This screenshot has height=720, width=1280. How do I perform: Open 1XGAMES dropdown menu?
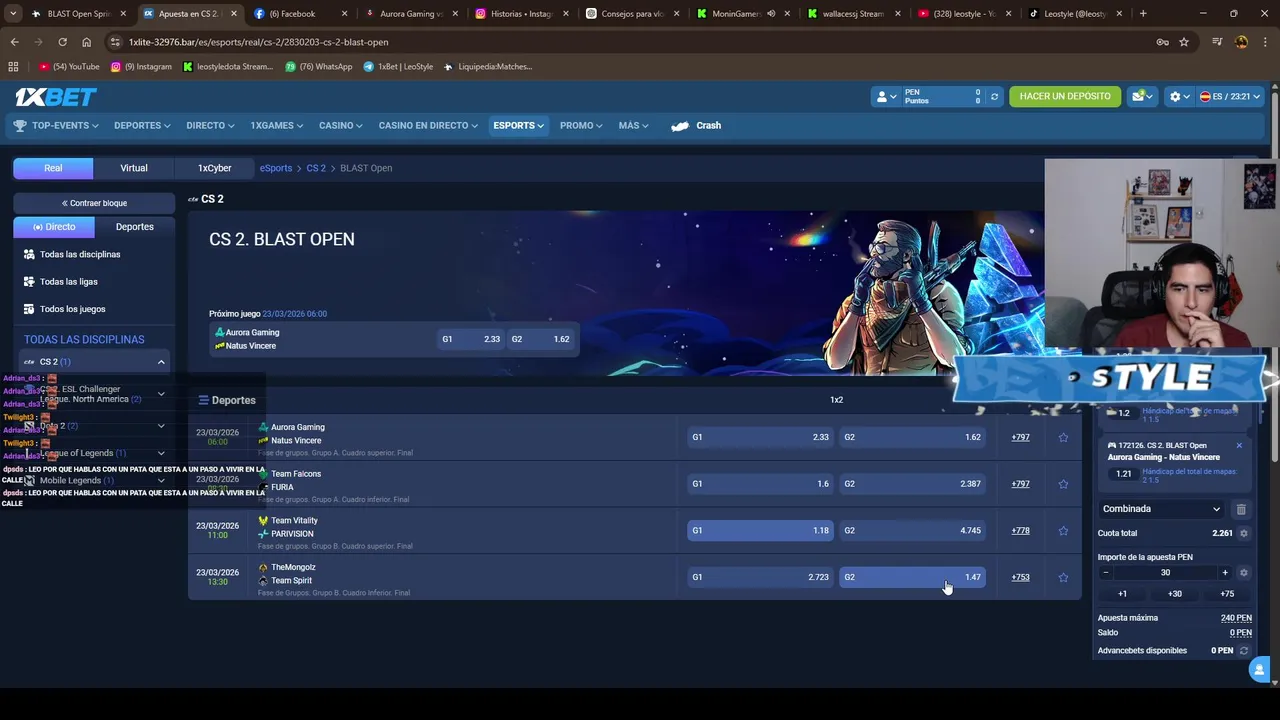[x=278, y=125]
